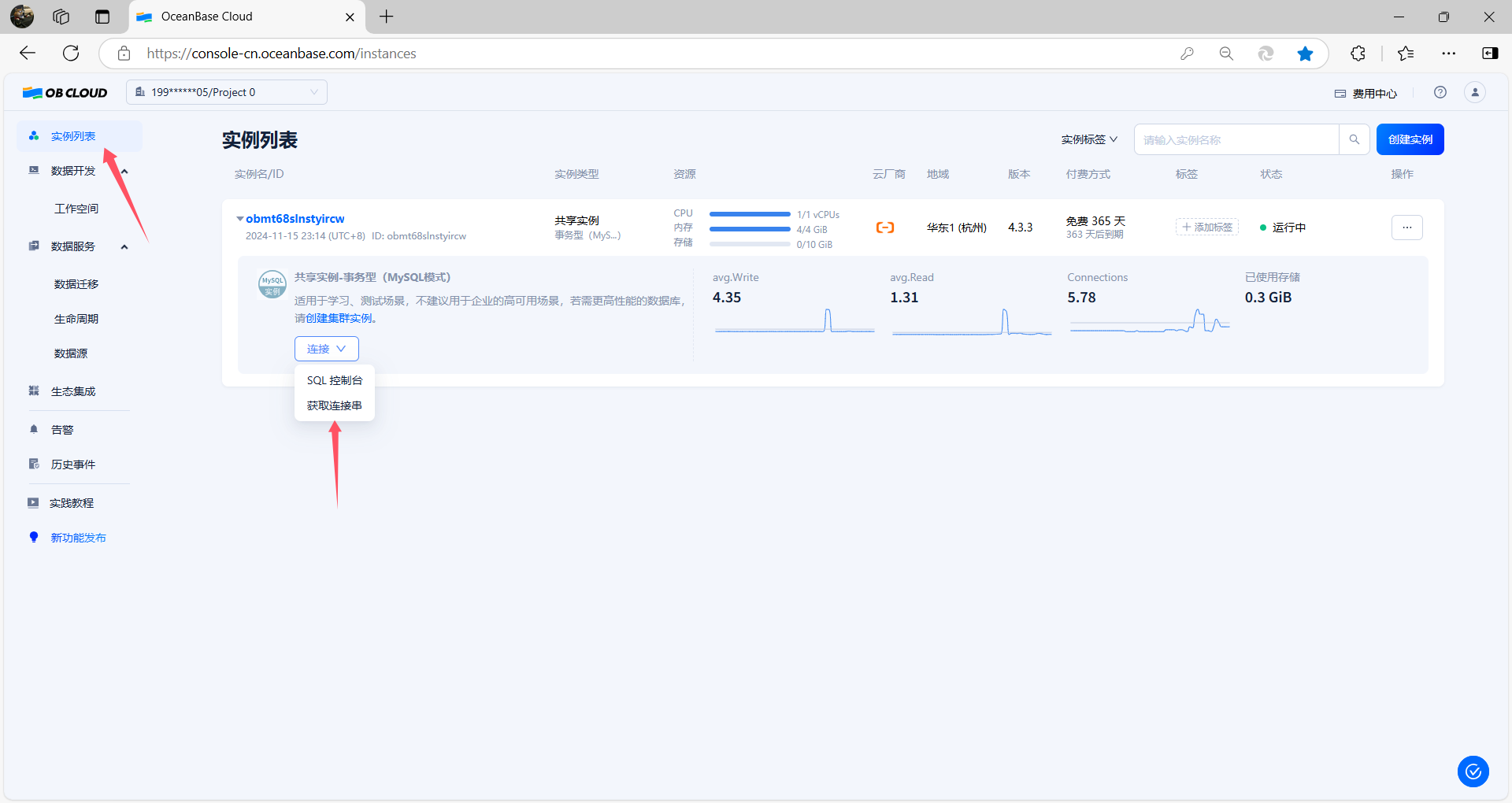Open 历史事件 in the sidebar
1512x803 pixels.
pyautogui.click(x=73, y=464)
